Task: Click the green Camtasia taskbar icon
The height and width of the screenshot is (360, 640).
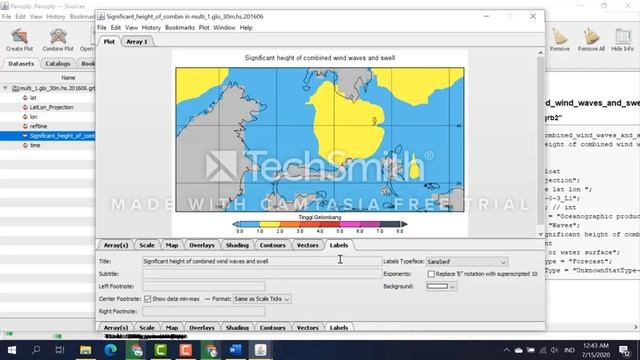Action: click(160, 350)
